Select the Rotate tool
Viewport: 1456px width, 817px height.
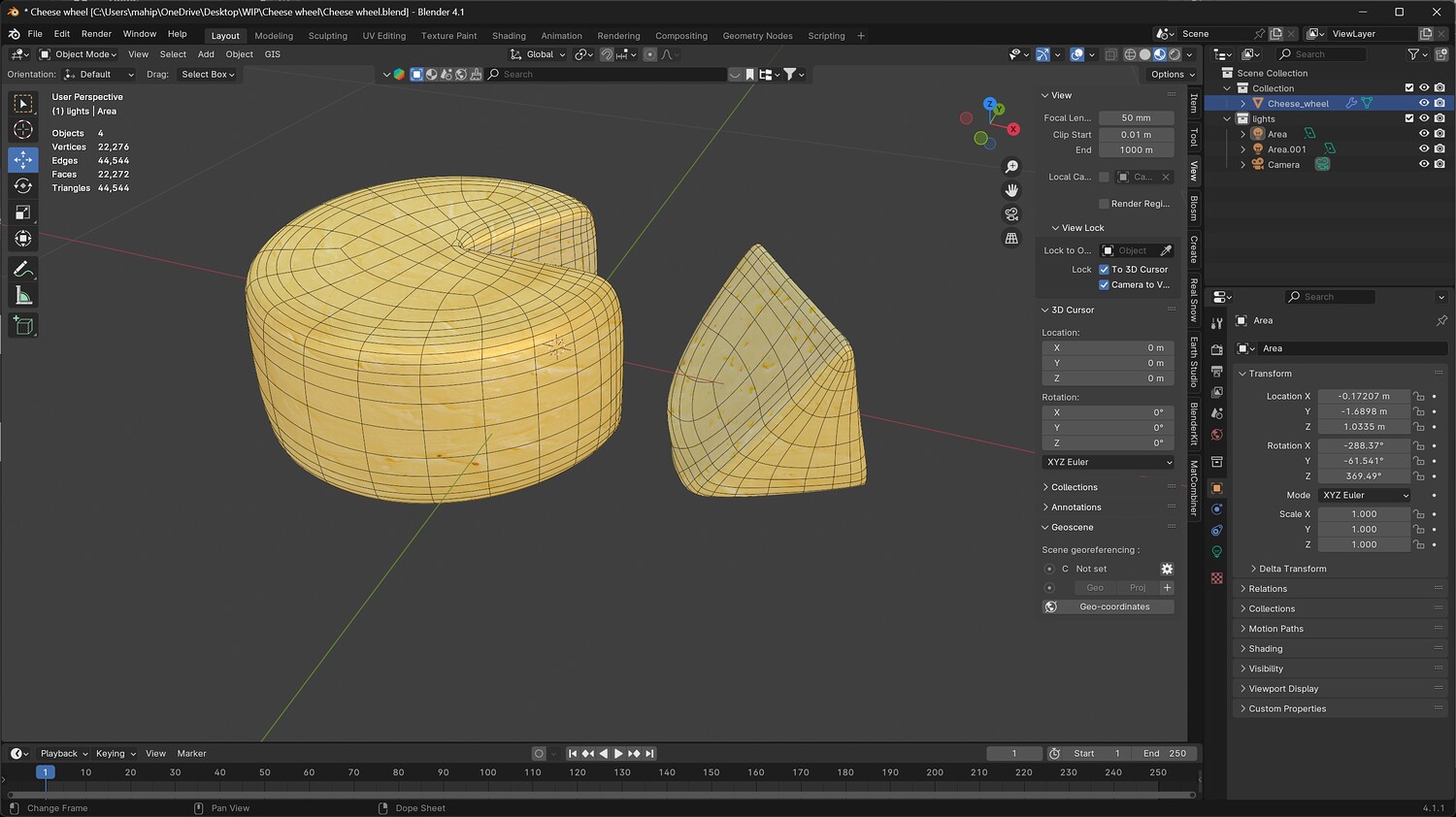click(x=23, y=186)
